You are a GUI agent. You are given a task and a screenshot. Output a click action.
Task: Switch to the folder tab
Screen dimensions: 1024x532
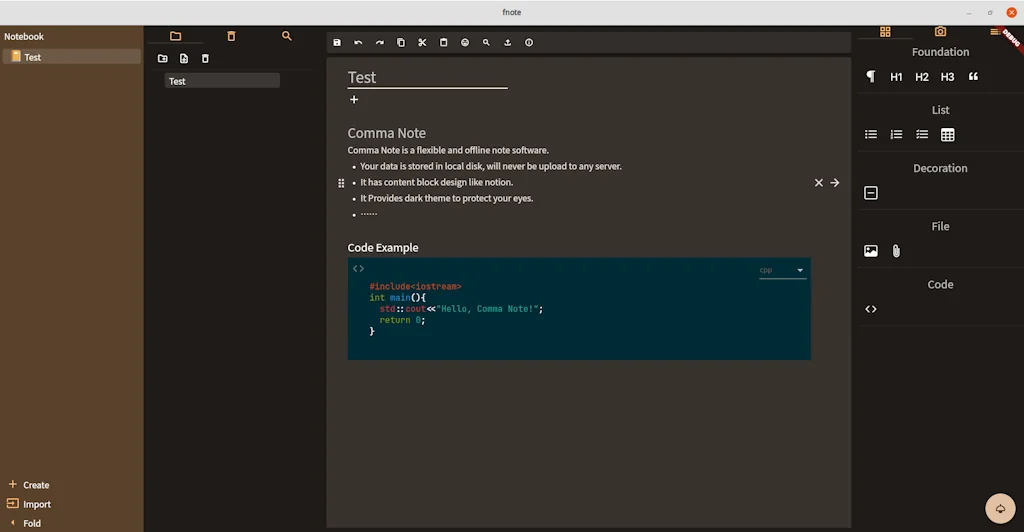pyautogui.click(x=175, y=36)
